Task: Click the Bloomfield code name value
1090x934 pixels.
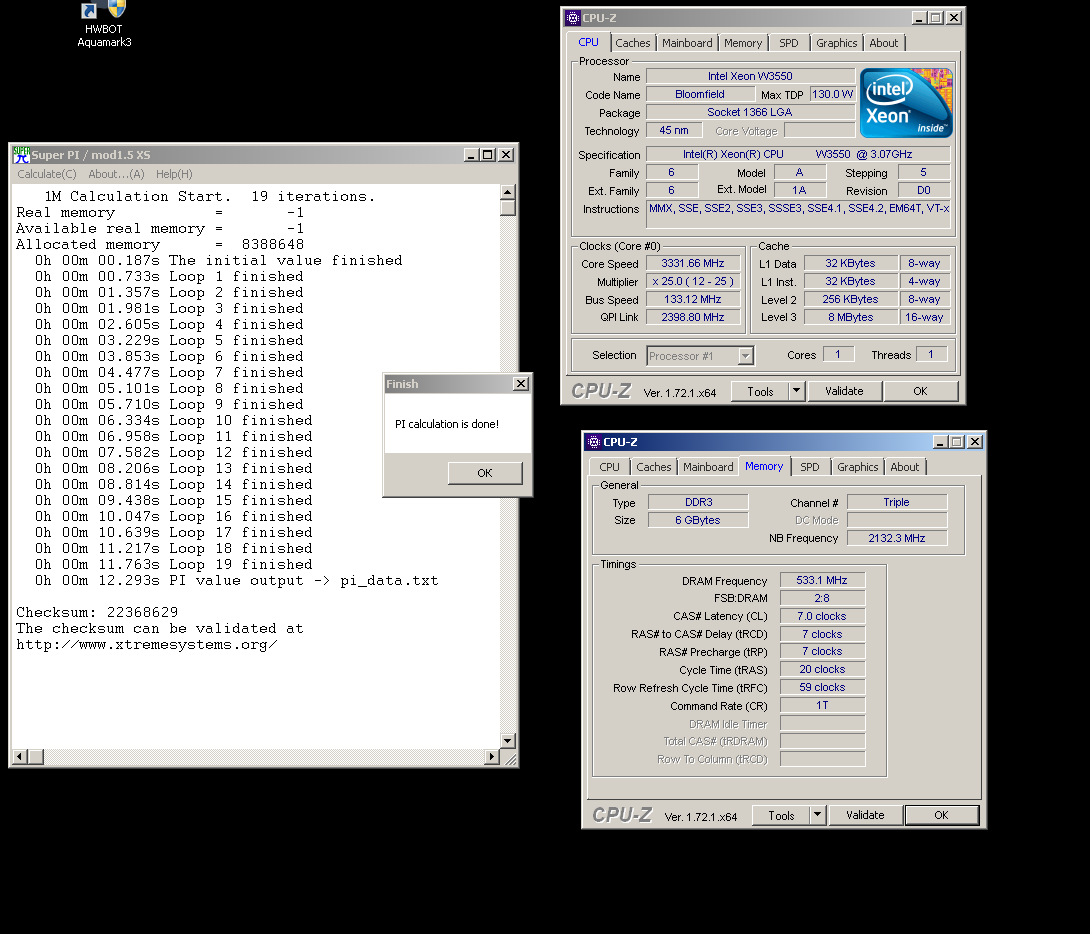Action: pyautogui.click(x=700, y=95)
